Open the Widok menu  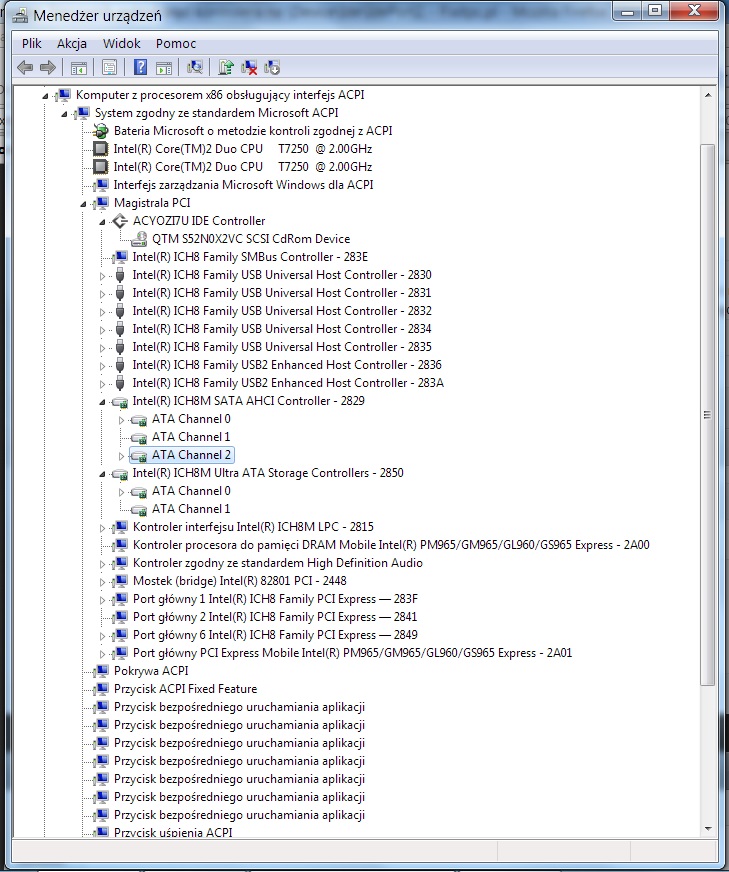point(122,43)
